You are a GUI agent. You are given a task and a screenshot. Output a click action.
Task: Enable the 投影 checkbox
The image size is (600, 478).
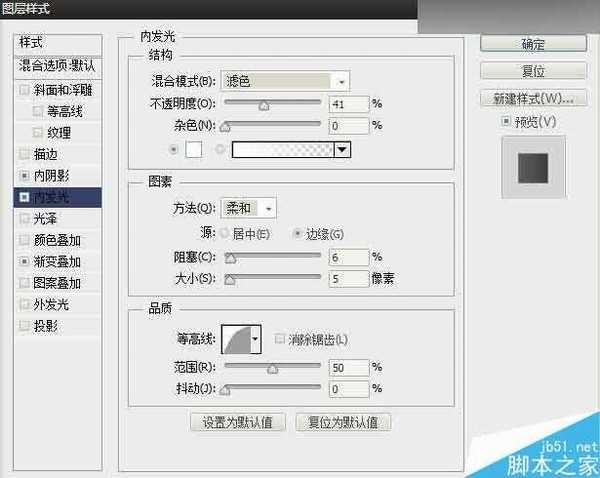pos(24,326)
